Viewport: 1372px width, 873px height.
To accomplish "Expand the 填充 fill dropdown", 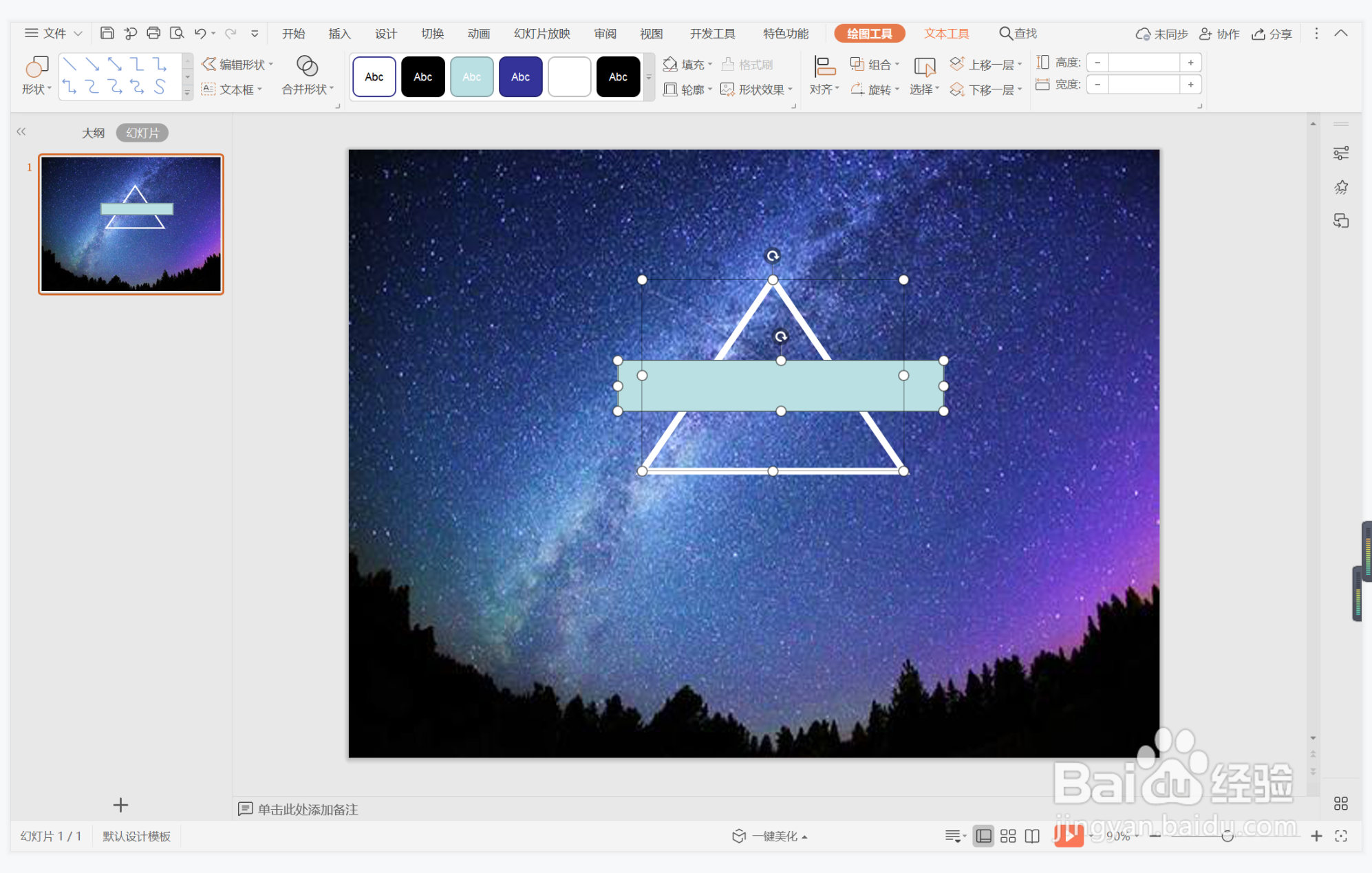I will point(711,64).
